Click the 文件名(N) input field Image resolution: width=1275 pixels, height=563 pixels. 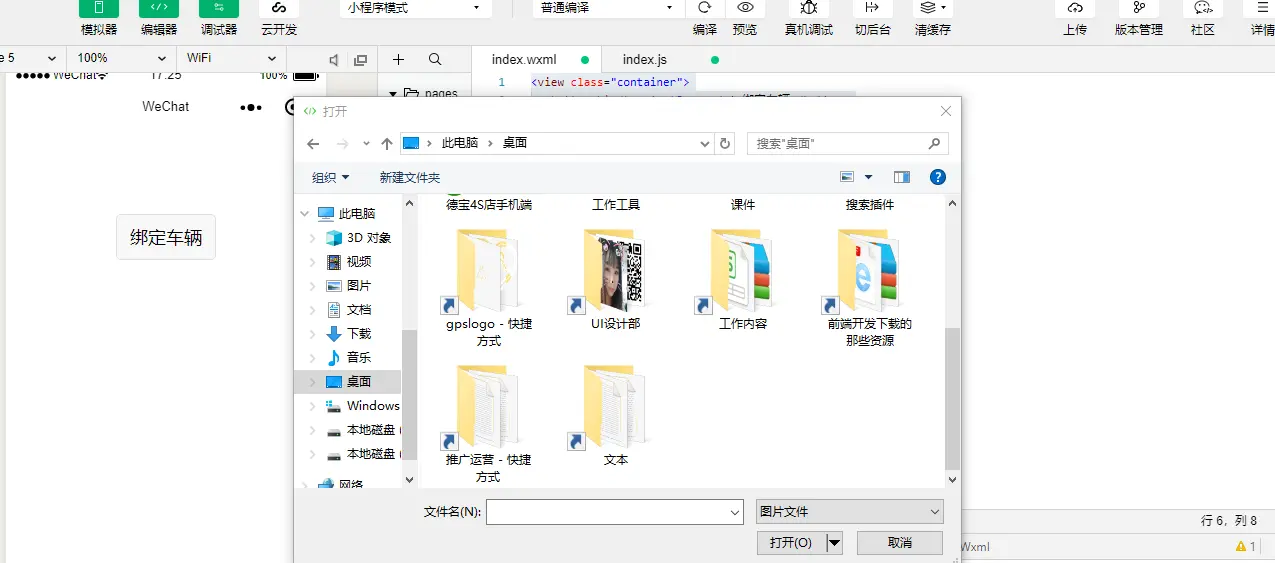(x=615, y=512)
